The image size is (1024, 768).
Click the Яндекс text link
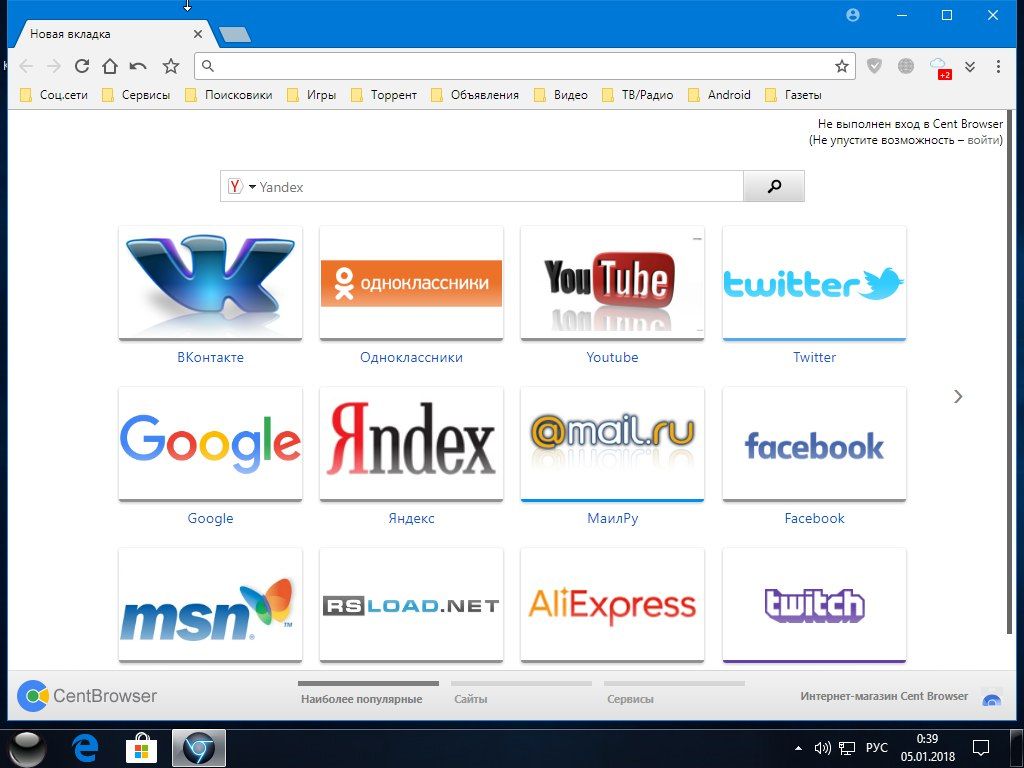(x=411, y=519)
